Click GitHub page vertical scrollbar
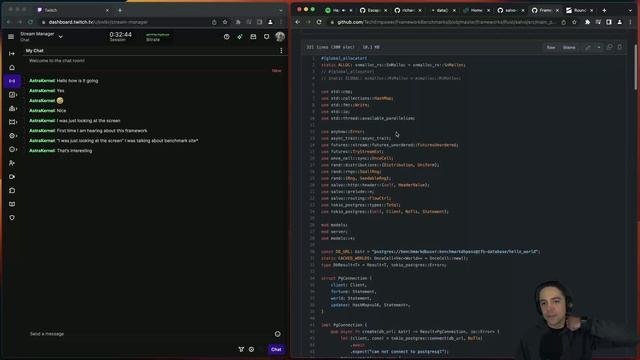Viewport: 640px width, 360px height. click(635, 67)
